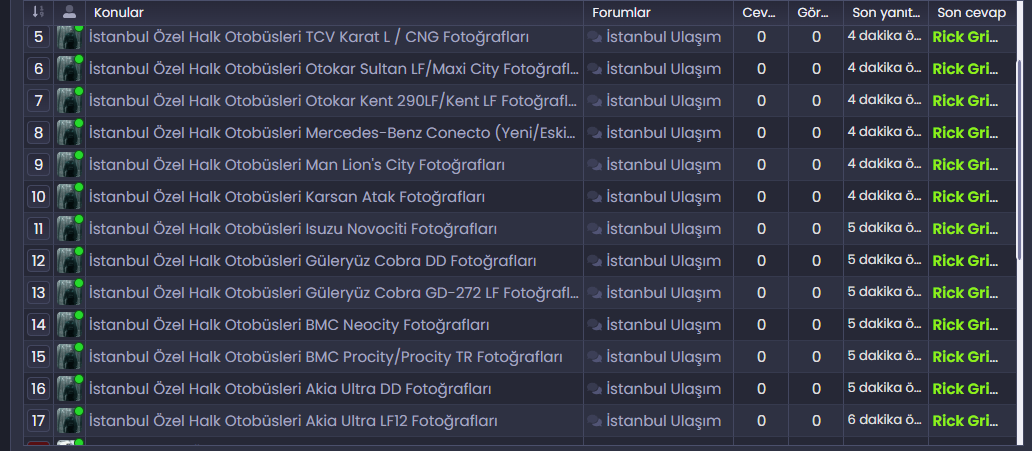Screen dimensions: 1032x451
Task: Click the avatar on Akia Ultra DD row
Action: pyautogui.click(x=69, y=389)
